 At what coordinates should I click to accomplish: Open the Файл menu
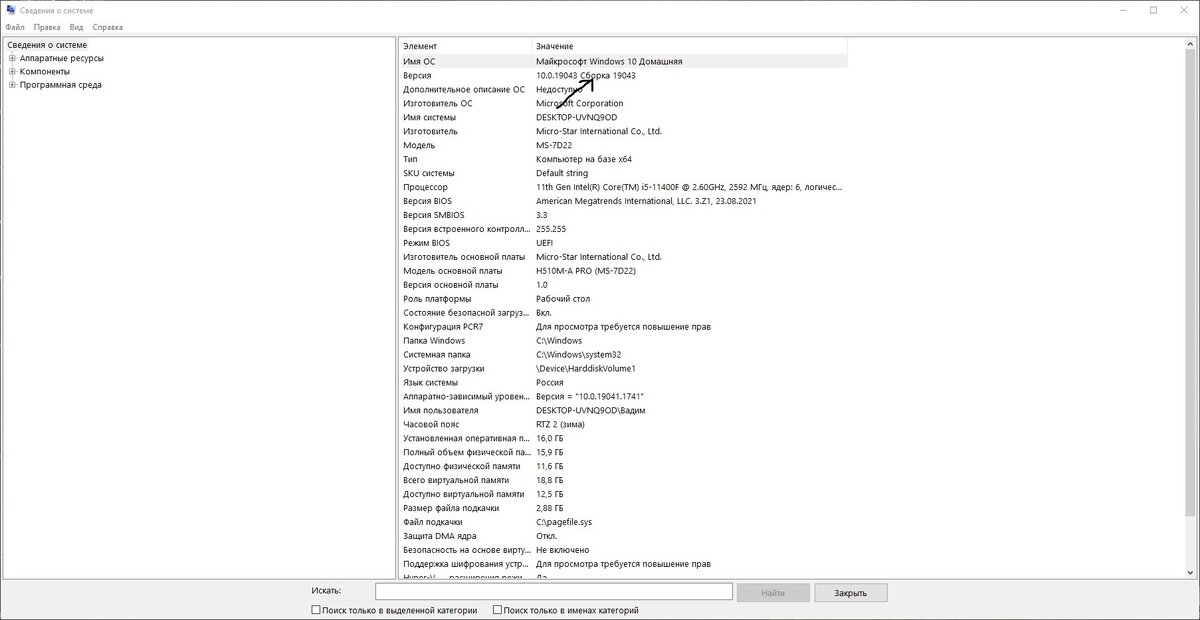[15, 27]
